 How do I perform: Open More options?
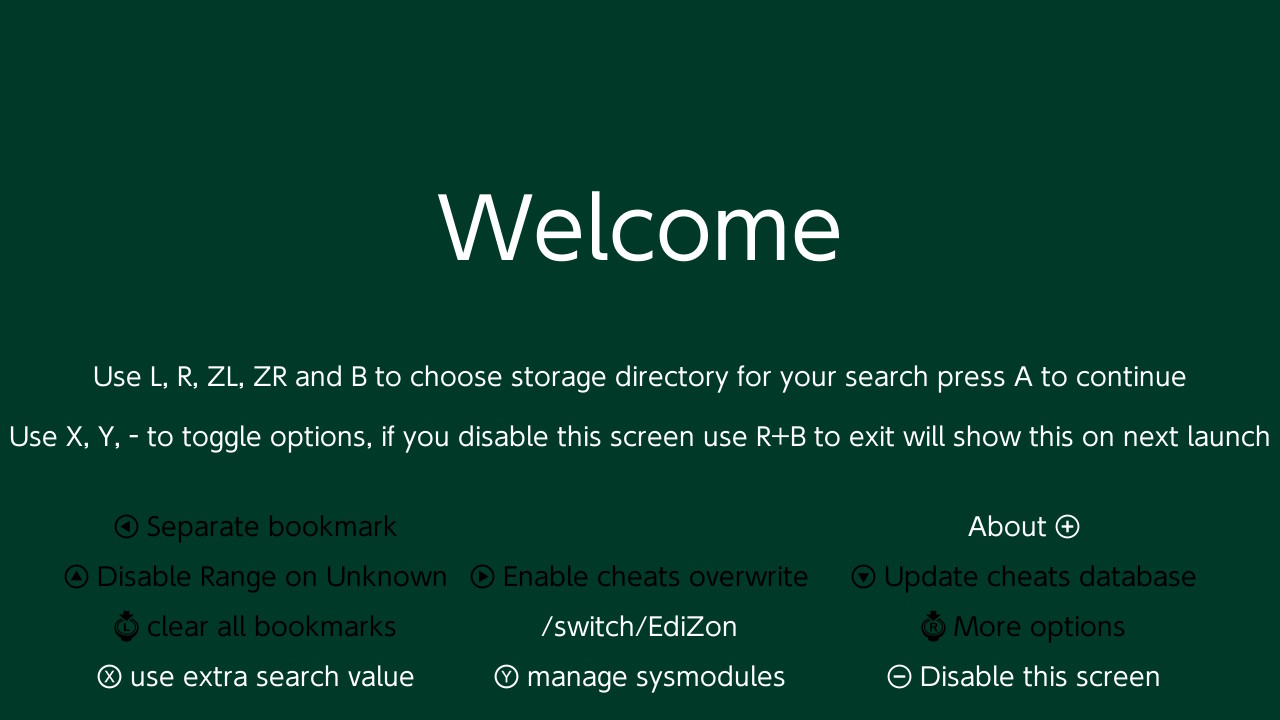(x=1039, y=627)
